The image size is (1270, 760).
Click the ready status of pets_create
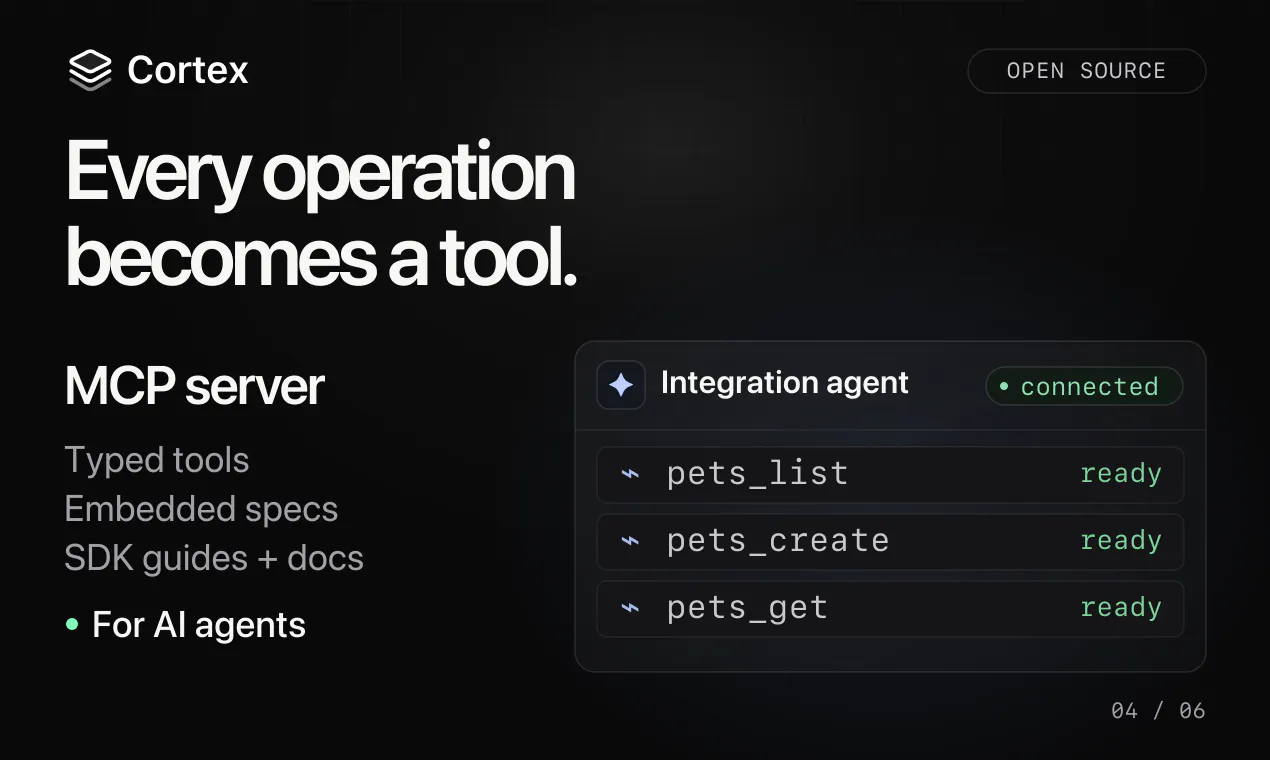click(1121, 541)
